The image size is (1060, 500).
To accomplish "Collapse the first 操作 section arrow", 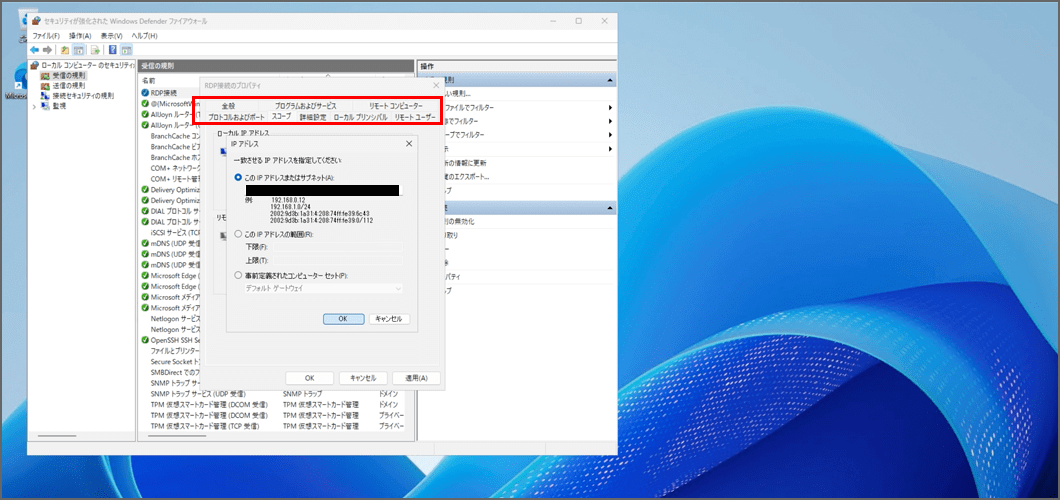I will pyautogui.click(x=608, y=80).
